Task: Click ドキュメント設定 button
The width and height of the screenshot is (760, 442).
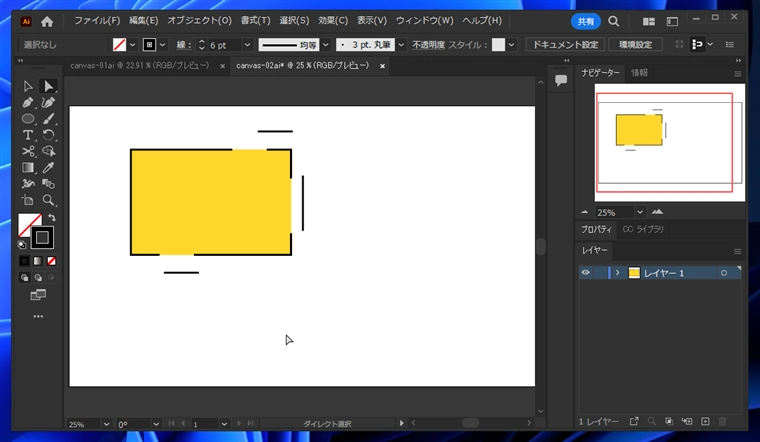Action: tap(566, 45)
